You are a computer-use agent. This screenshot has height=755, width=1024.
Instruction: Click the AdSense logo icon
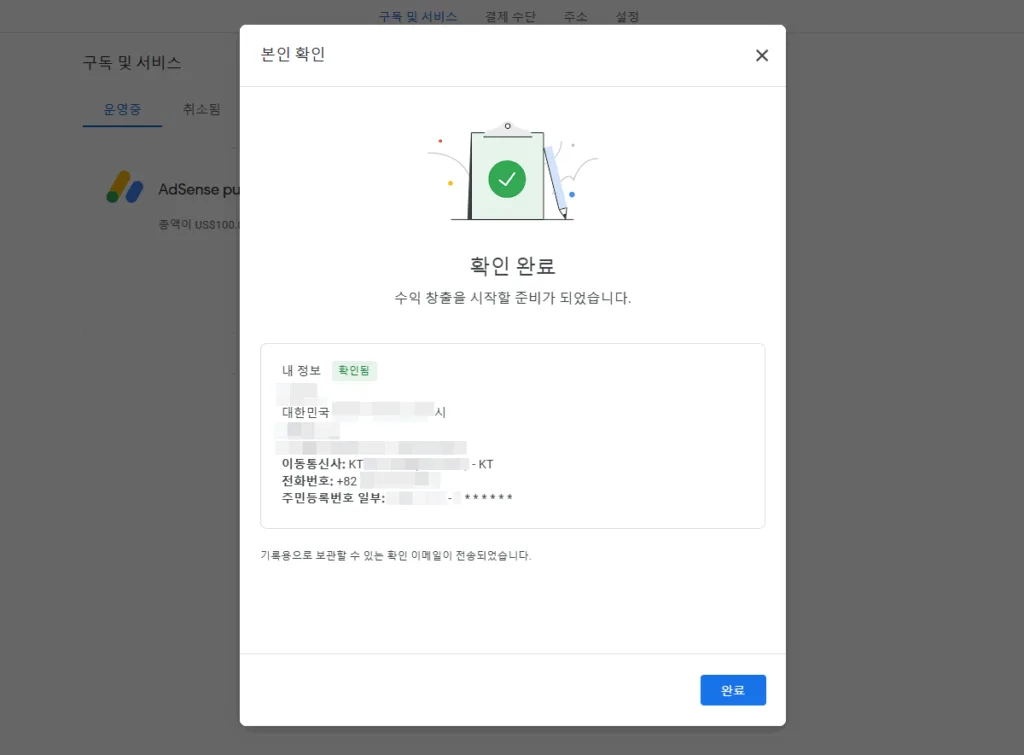(125, 187)
